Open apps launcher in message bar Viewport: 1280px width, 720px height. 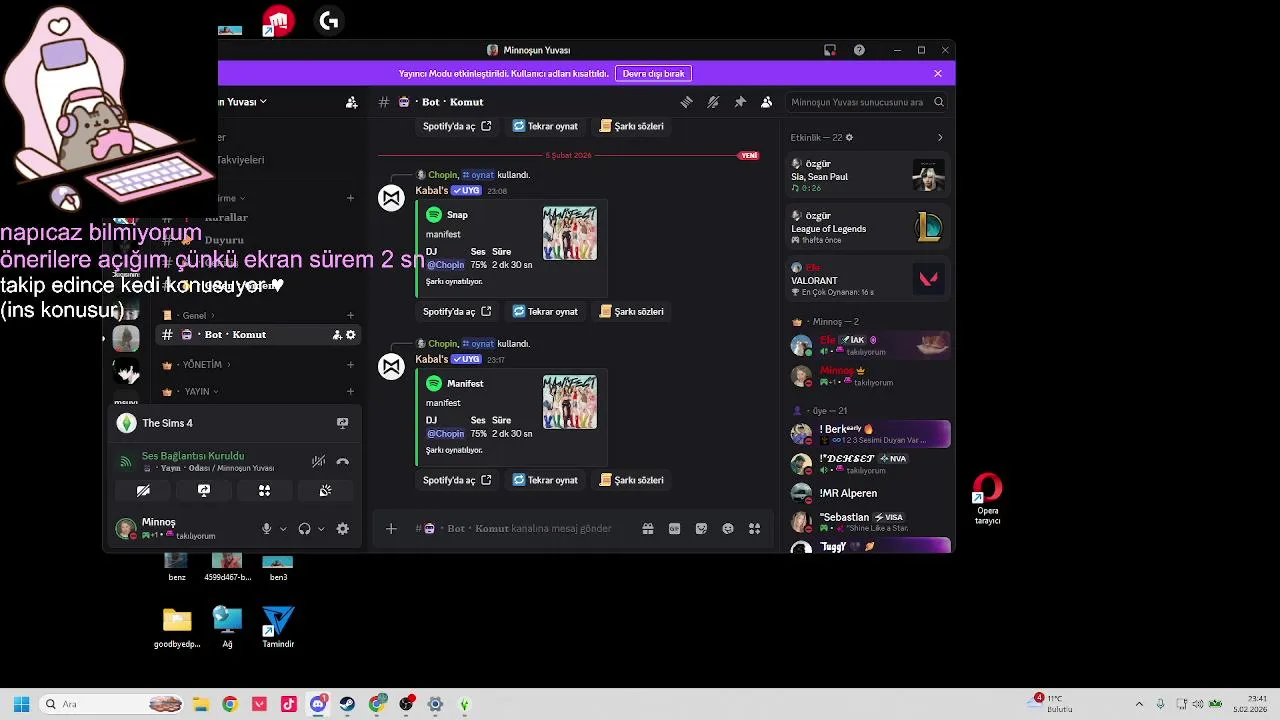[x=755, y=529]
